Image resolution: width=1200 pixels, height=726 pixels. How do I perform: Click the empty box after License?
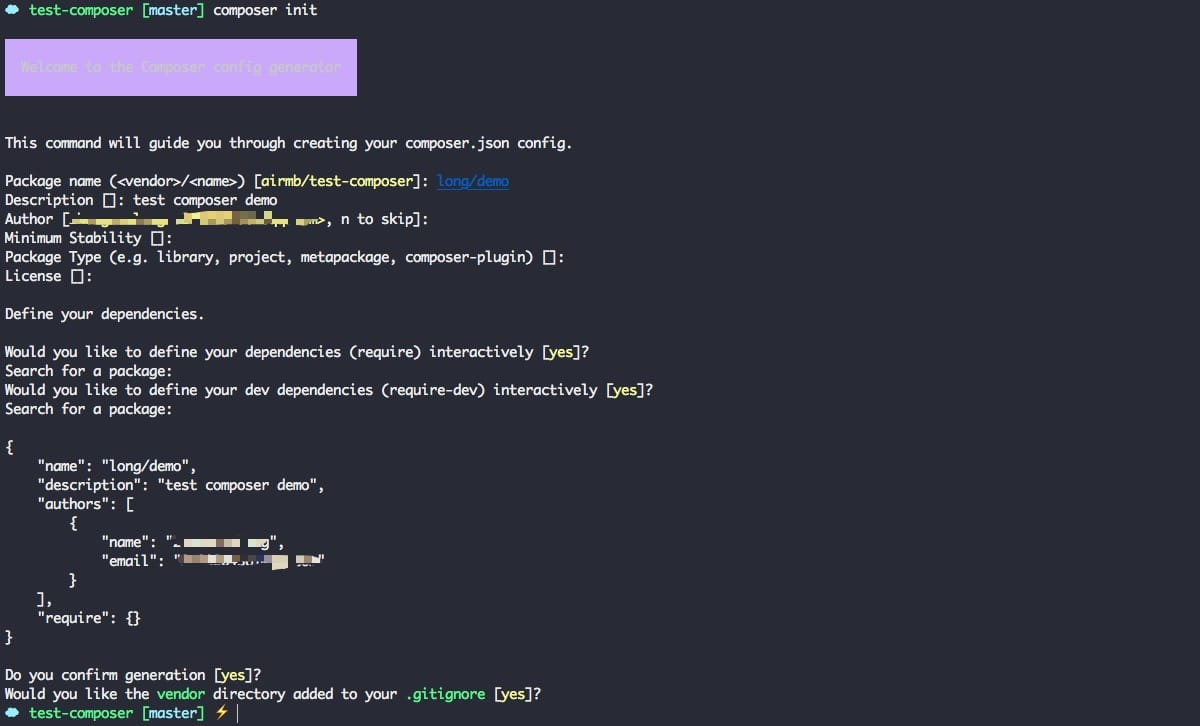point(77,276)
